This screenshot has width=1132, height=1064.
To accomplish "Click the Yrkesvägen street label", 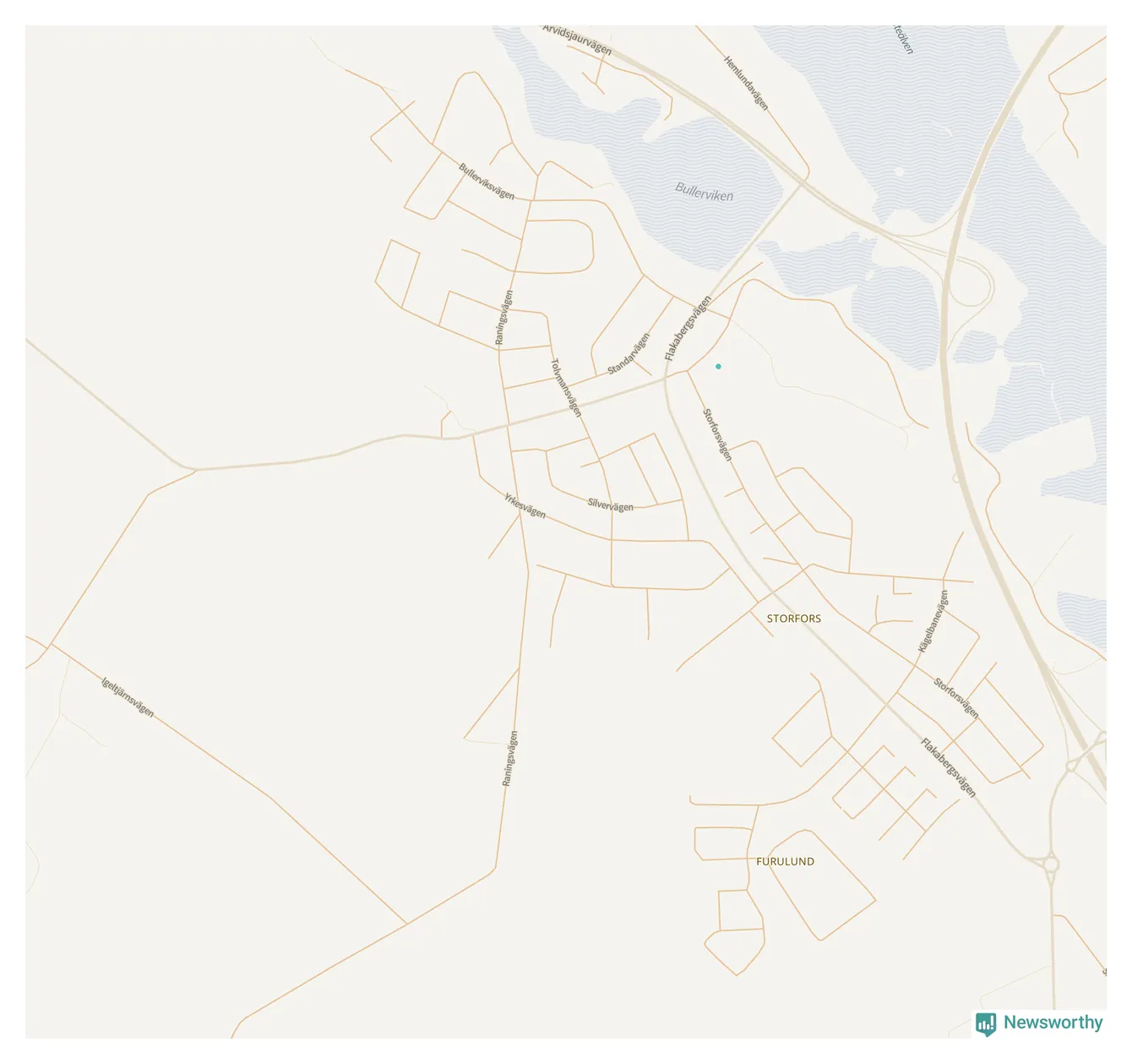I will point(525,505).
